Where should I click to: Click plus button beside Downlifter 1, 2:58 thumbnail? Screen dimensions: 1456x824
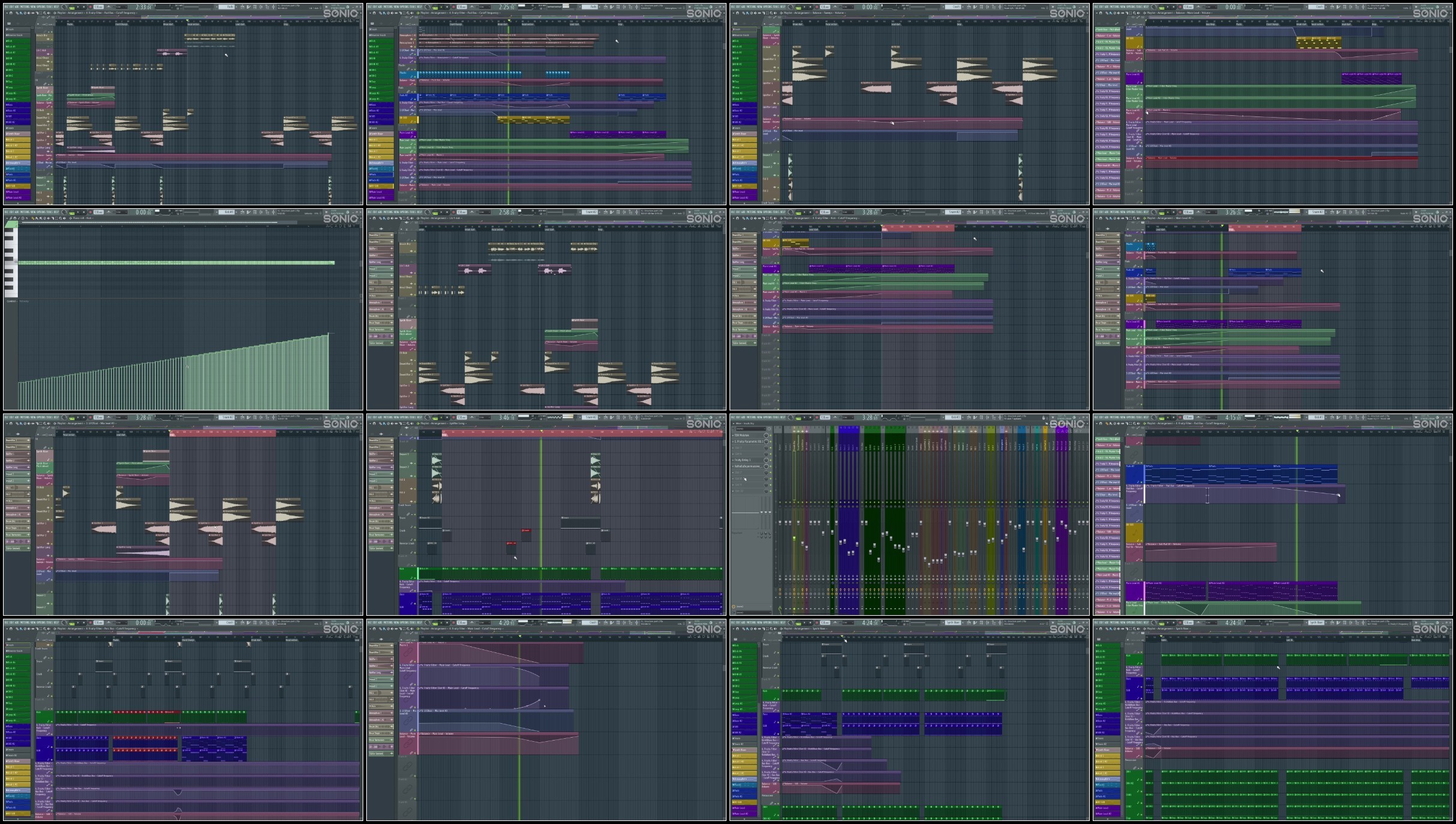(x=391, y=235)
